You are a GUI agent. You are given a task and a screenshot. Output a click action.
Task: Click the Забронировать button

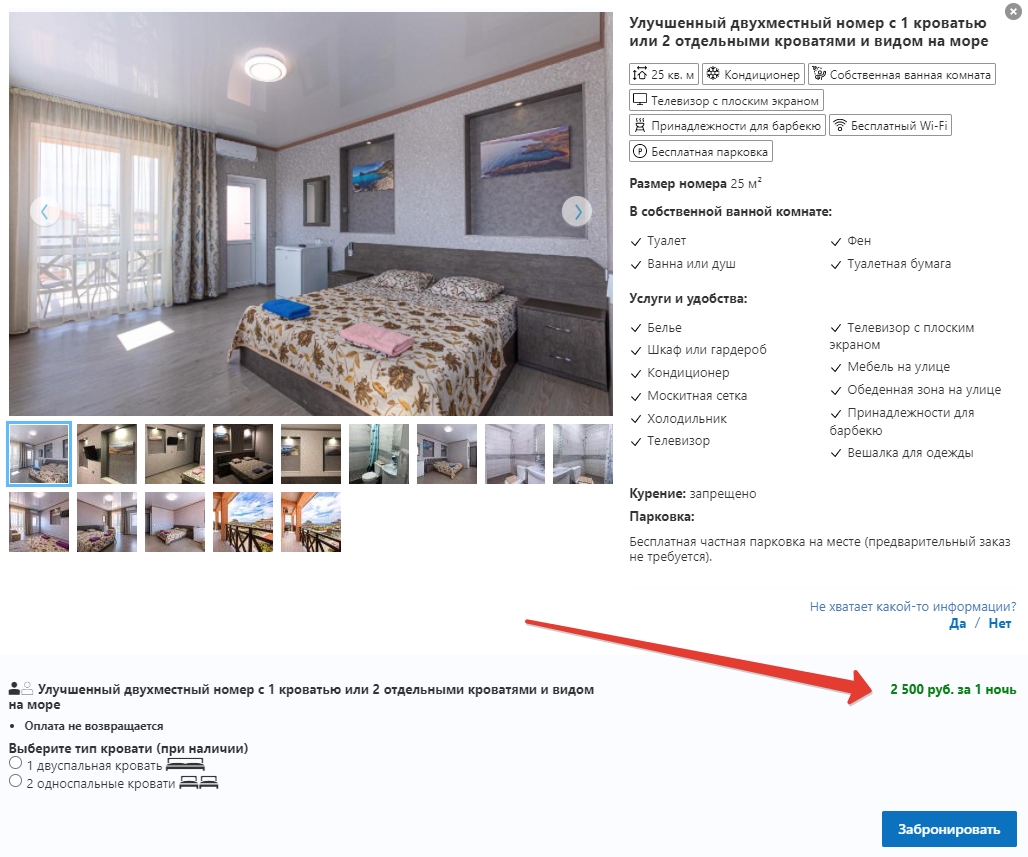[949, 829]
